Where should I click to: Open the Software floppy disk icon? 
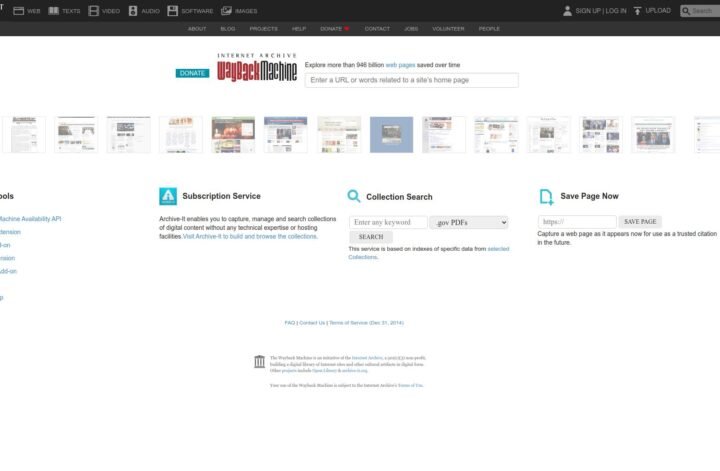[173, 11]
